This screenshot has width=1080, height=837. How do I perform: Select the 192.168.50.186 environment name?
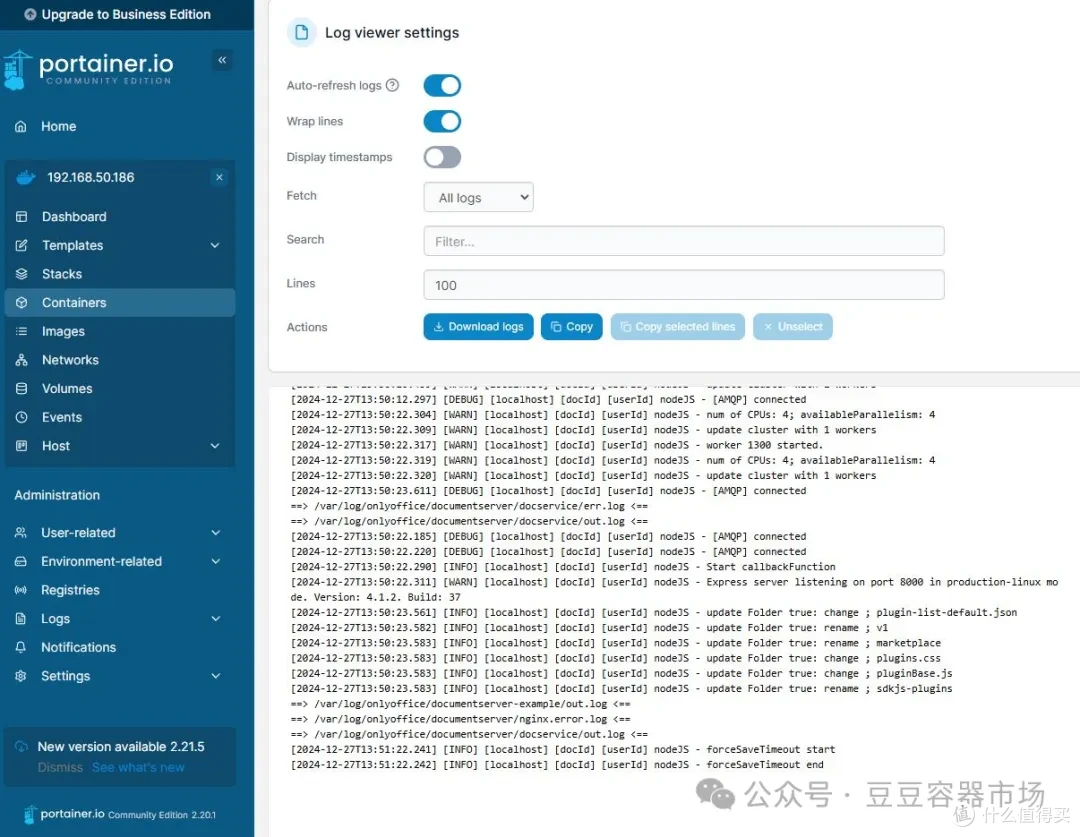(90, 178)
